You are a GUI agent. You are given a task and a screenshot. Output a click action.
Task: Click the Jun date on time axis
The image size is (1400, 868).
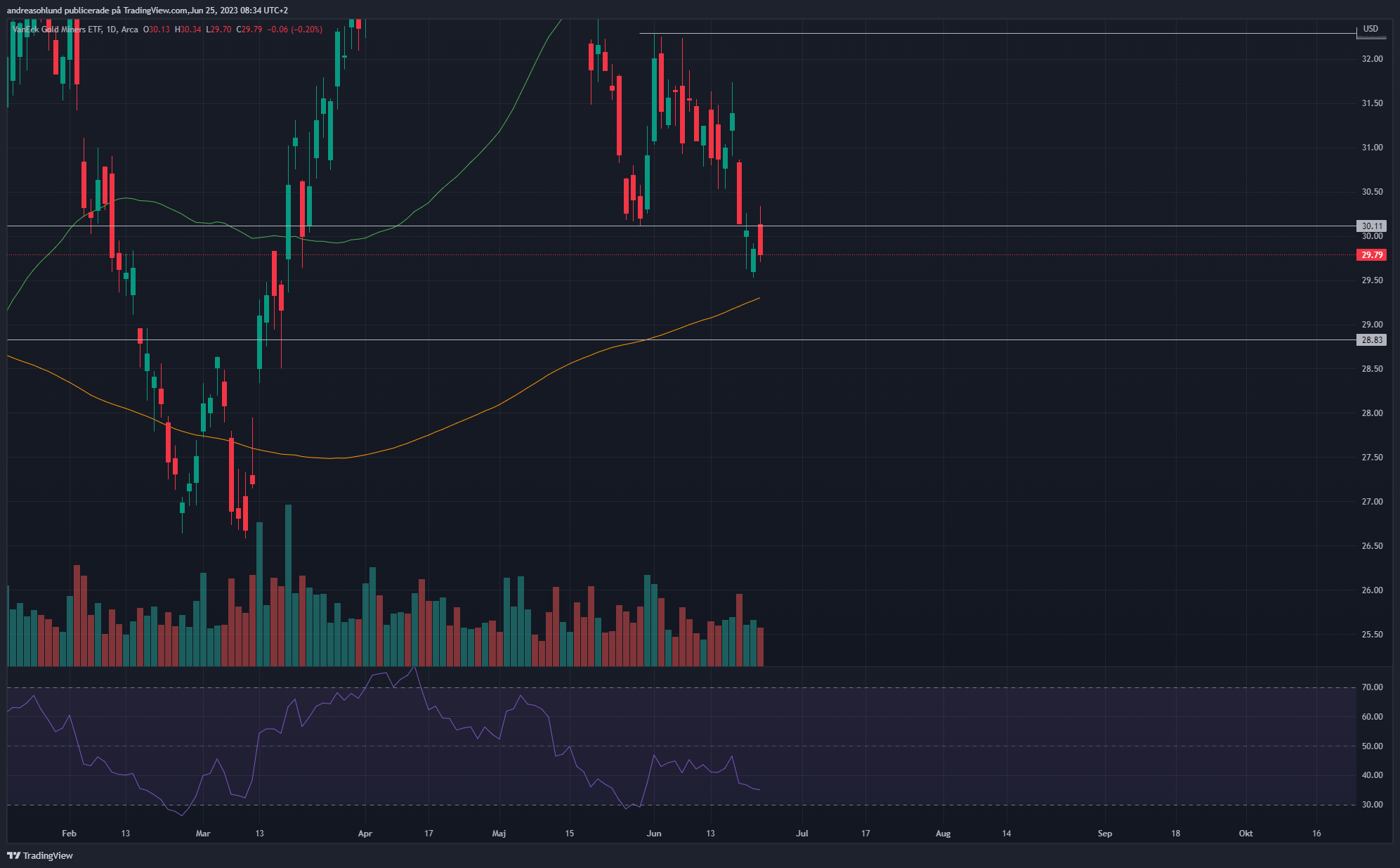(654, 834)
